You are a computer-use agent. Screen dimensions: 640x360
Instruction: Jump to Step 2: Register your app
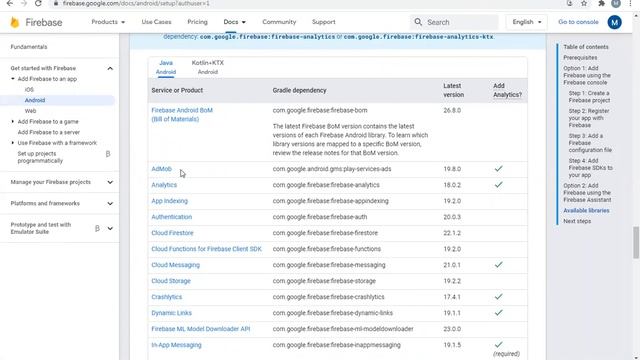(x=589, y=118)
